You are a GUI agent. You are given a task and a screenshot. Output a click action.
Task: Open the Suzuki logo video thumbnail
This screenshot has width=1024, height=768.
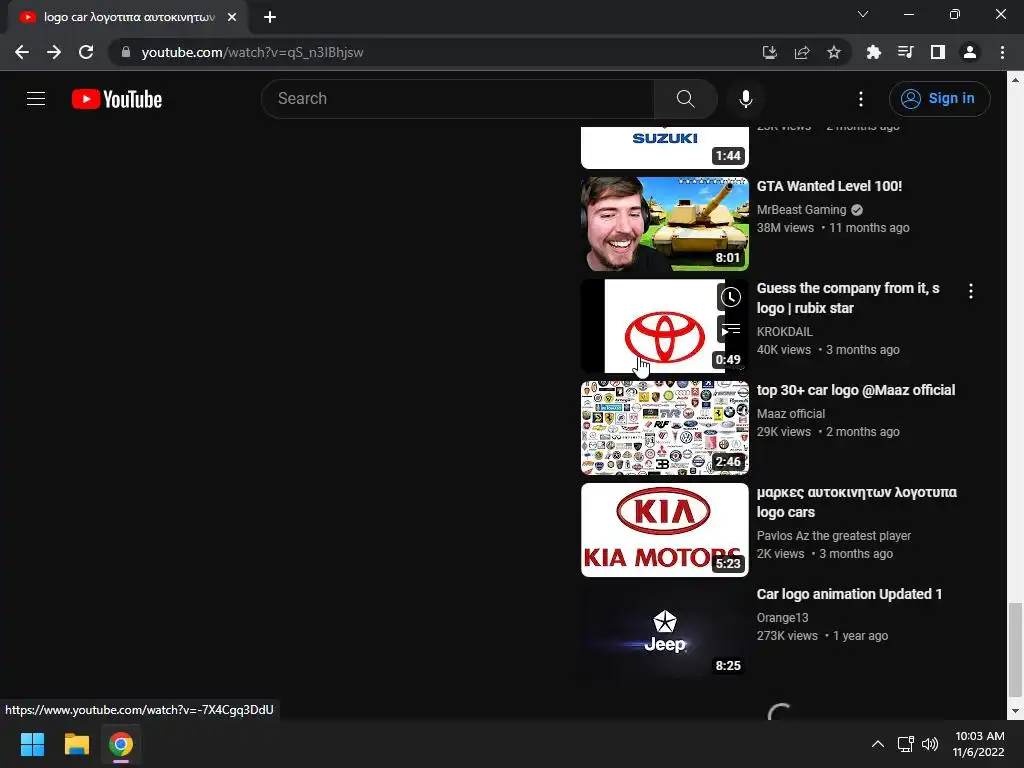click(x=664, y=147)
